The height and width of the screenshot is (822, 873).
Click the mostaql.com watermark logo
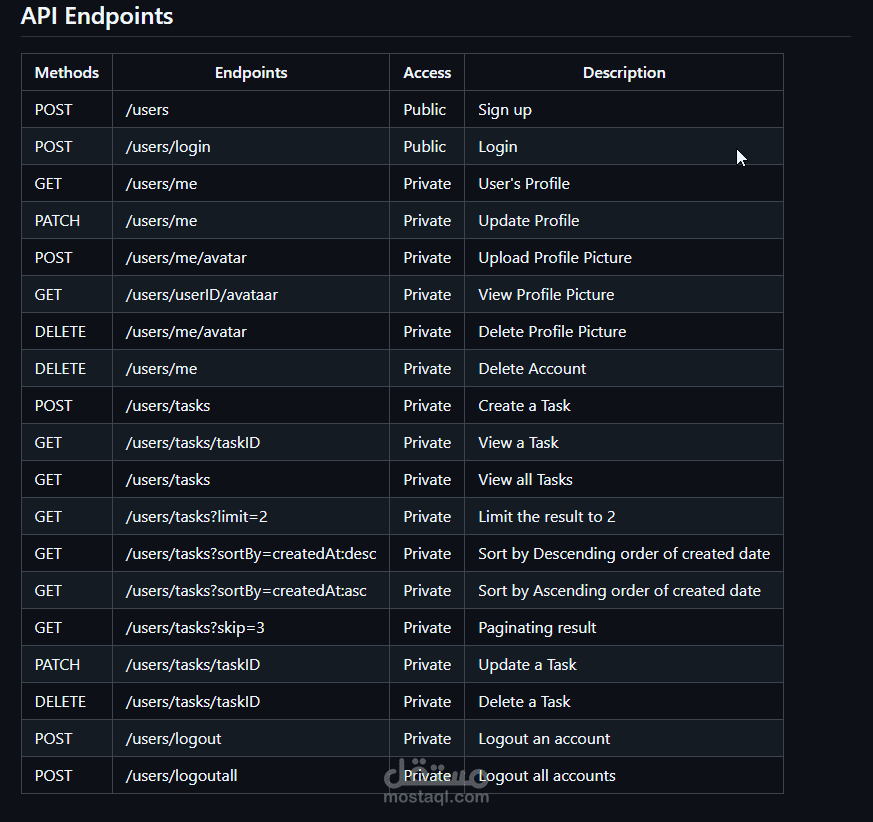click(x=437, y=783)
